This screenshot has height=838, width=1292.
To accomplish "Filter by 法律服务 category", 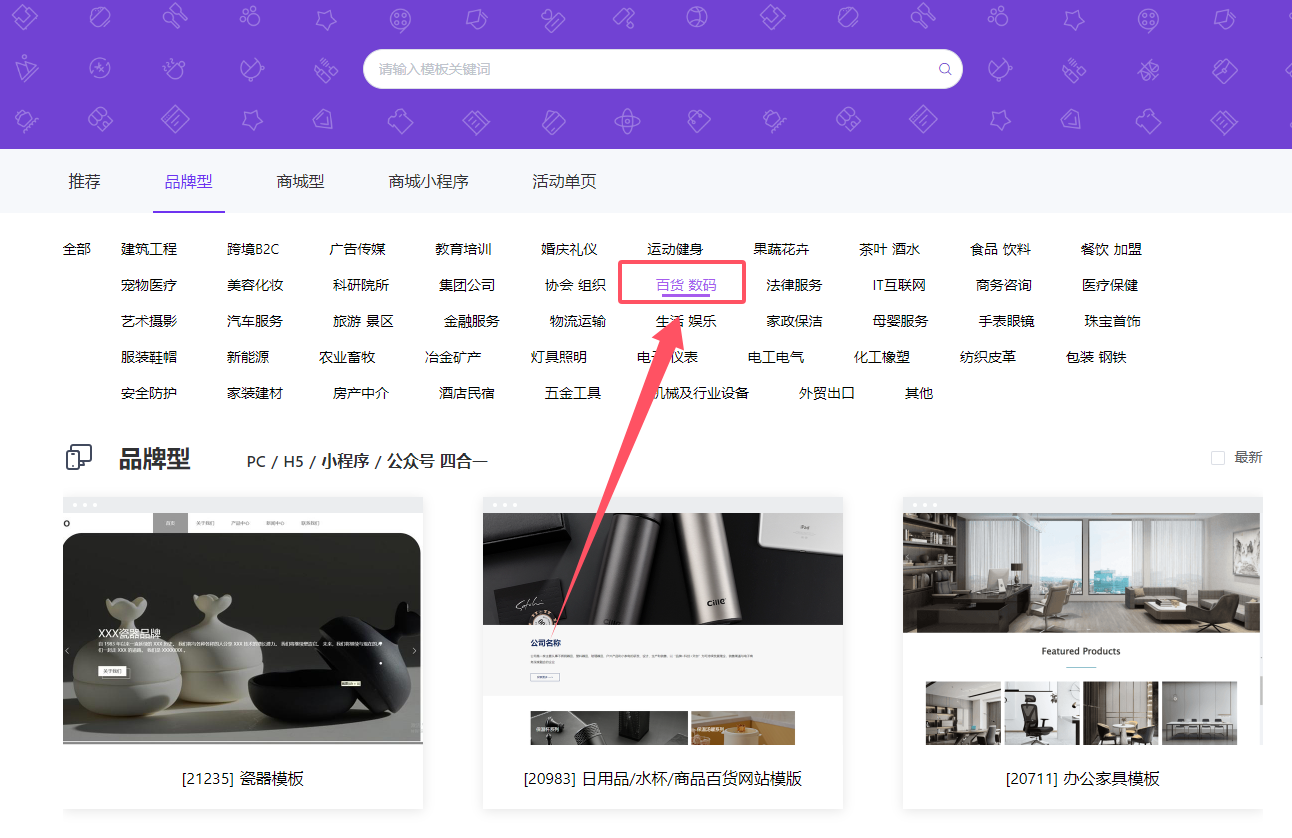I will click(x=794, y=285).
